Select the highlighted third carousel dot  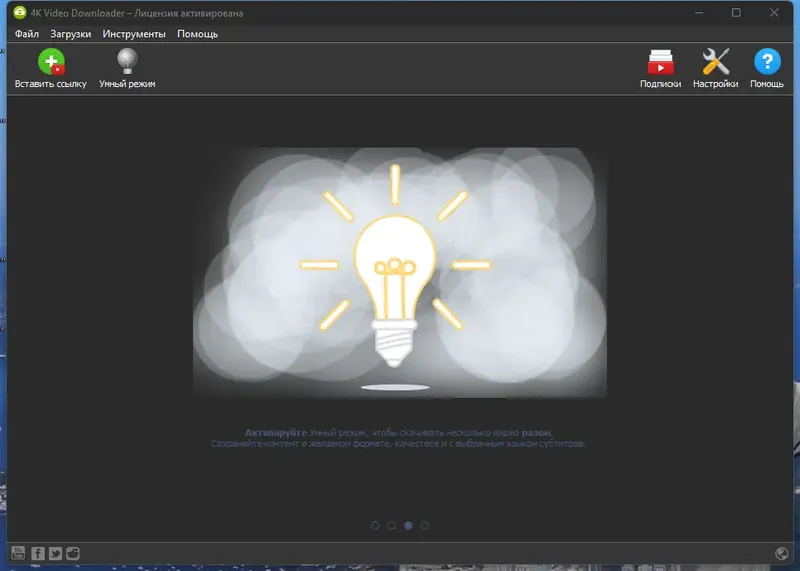408,525
